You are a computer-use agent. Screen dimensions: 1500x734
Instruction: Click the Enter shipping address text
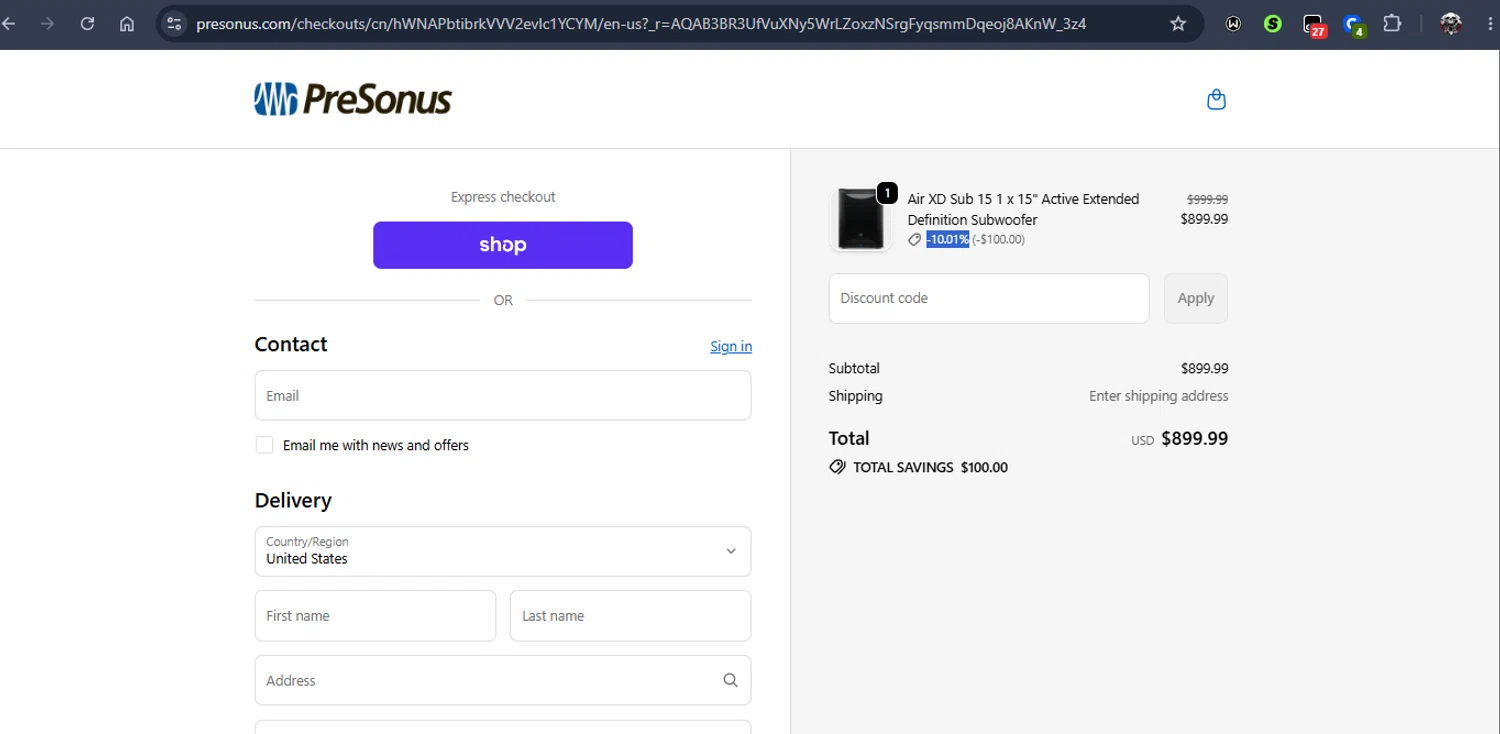1158,396
